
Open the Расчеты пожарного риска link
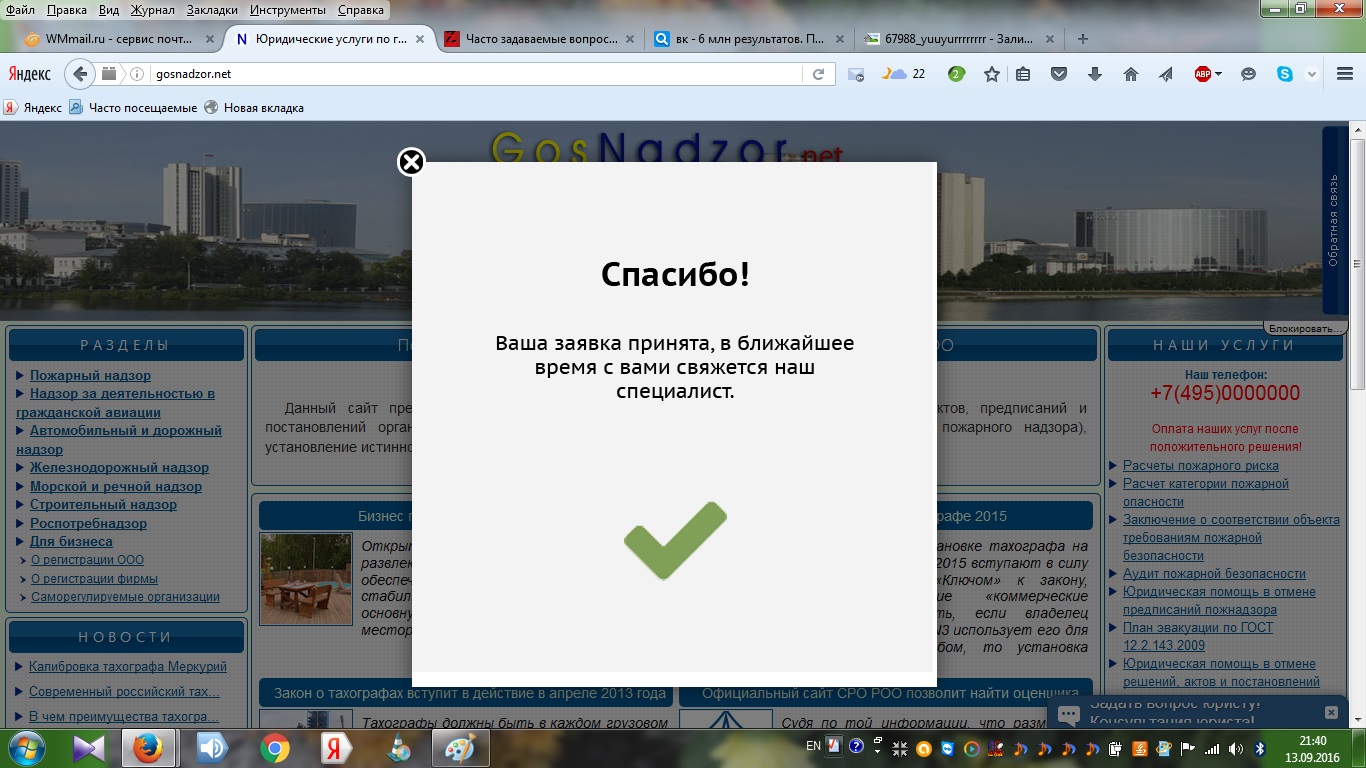[x=1200, y=466]
